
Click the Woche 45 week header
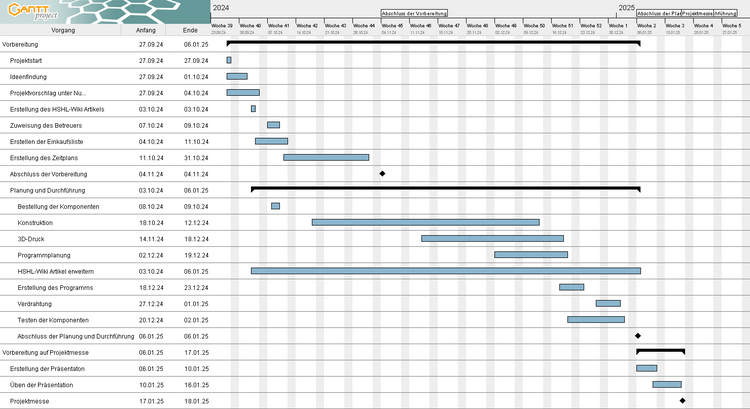click(x=393, y=25)
